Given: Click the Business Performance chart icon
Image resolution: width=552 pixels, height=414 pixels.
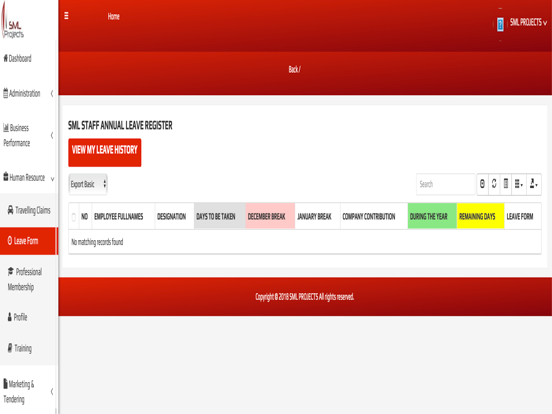Looking at the screenshot, I should (x=6, y=127).
